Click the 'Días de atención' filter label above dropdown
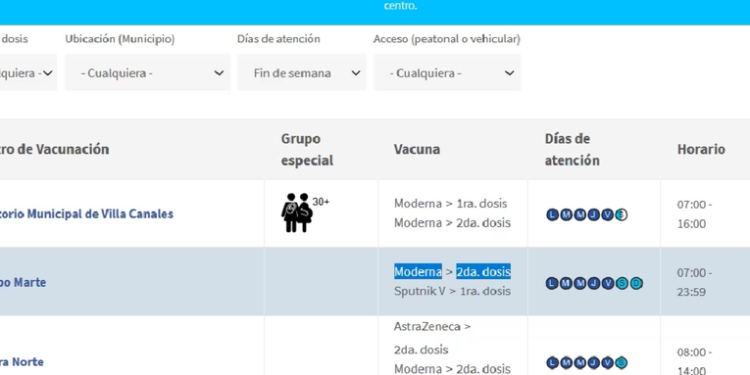The image size is (750, 375). [x=279, y=39]
